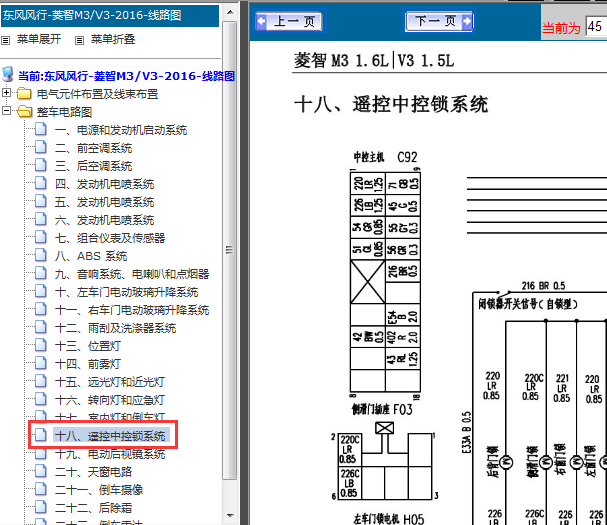
Task: Open 二十、天窗电路 page
Action: 93,472
